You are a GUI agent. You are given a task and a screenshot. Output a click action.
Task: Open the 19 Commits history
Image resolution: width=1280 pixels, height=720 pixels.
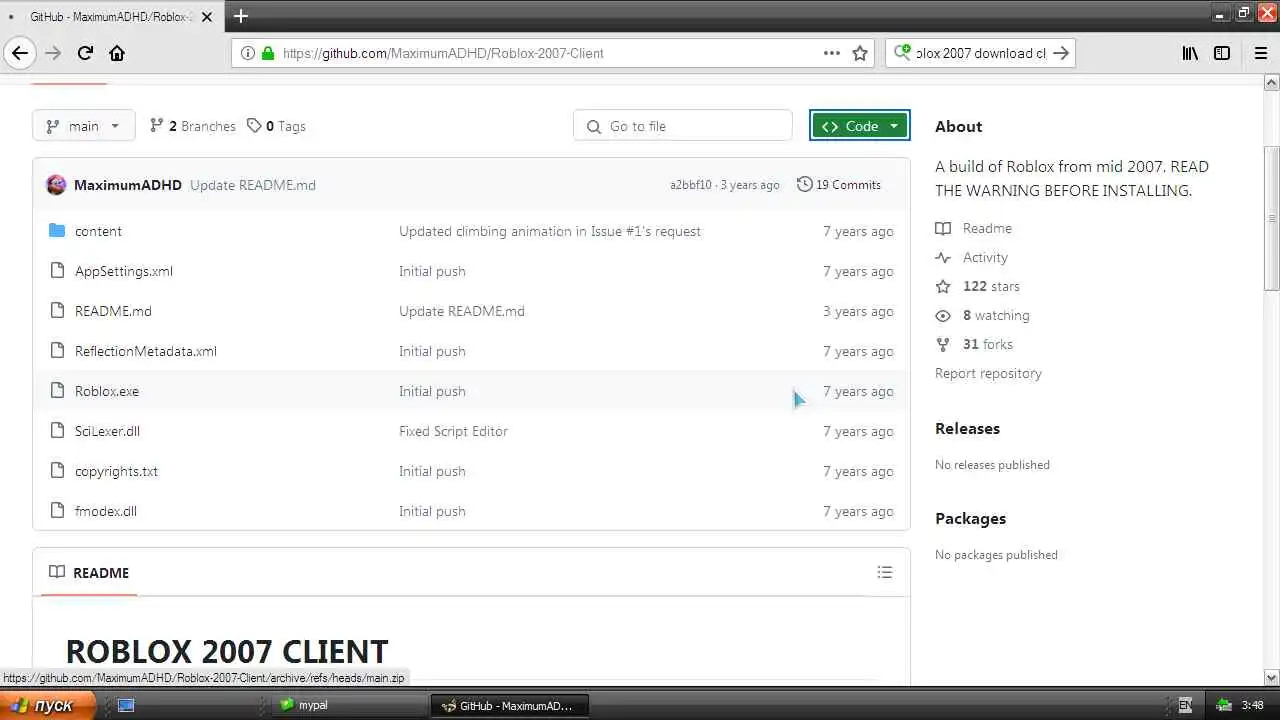click(x=839, y=185)
